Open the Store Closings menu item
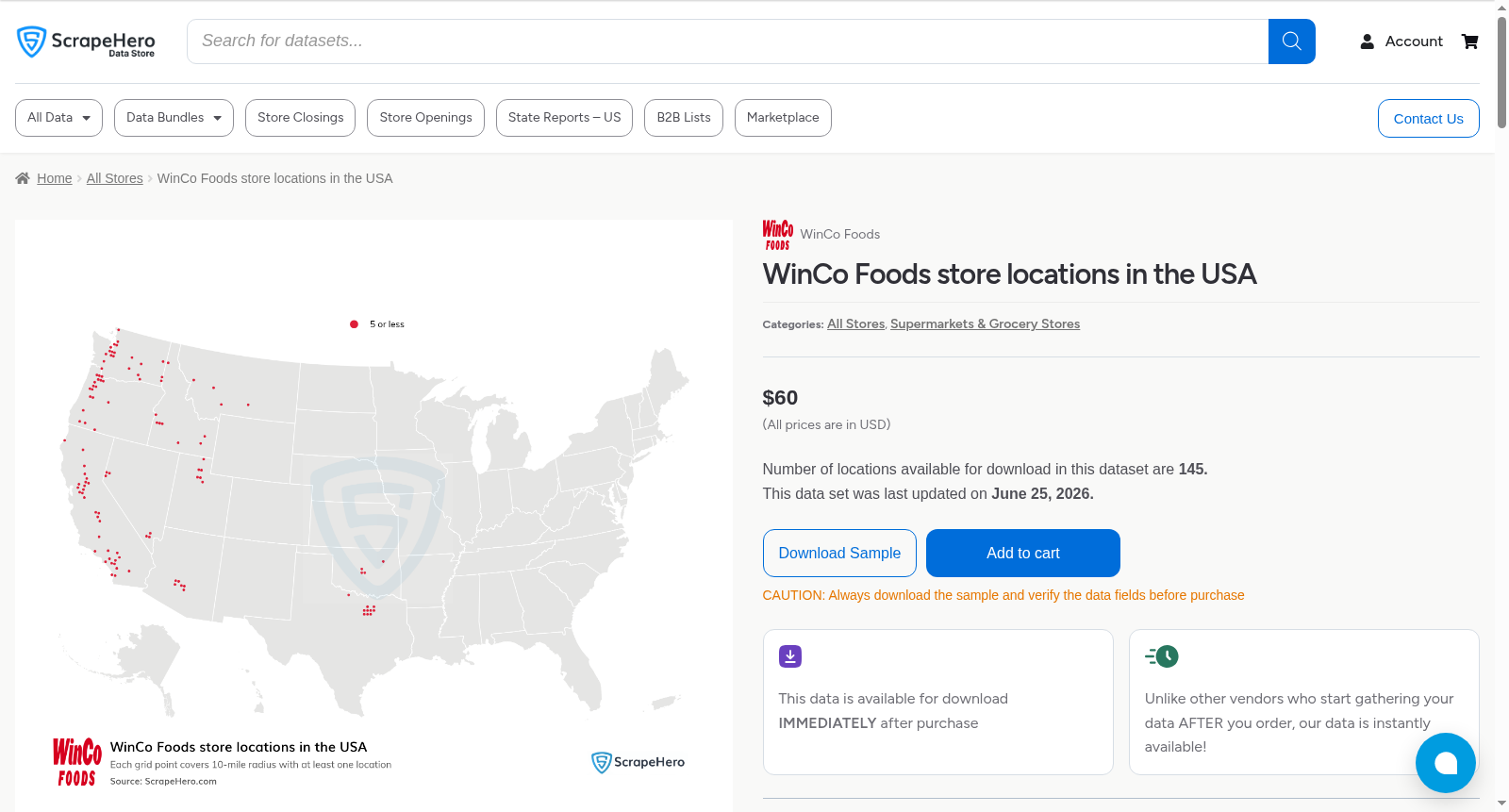The width and height of the screenshot is (1509, 812). (x=301, y=118)
